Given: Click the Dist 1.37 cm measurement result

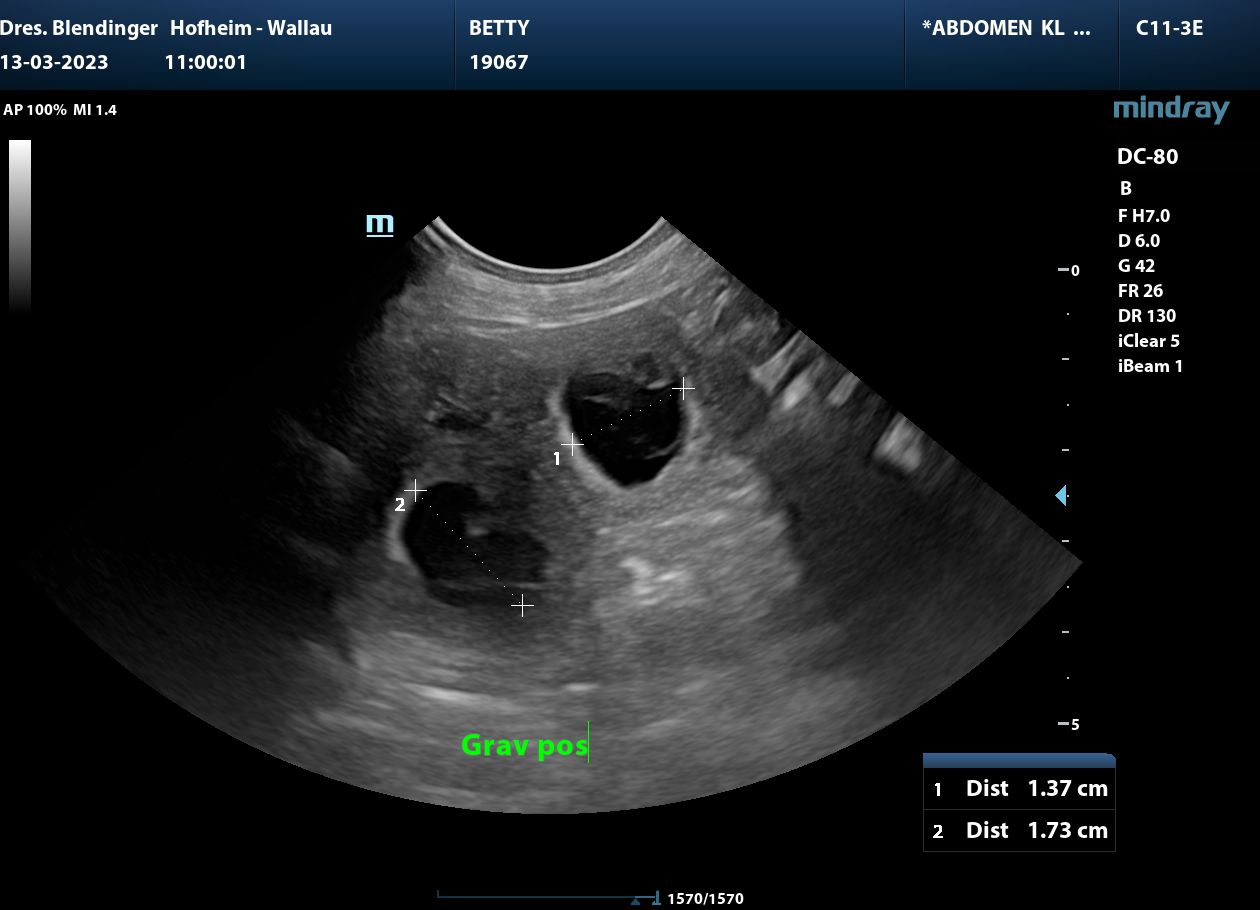Looking at the screenshot, I should pos(1018,788).
